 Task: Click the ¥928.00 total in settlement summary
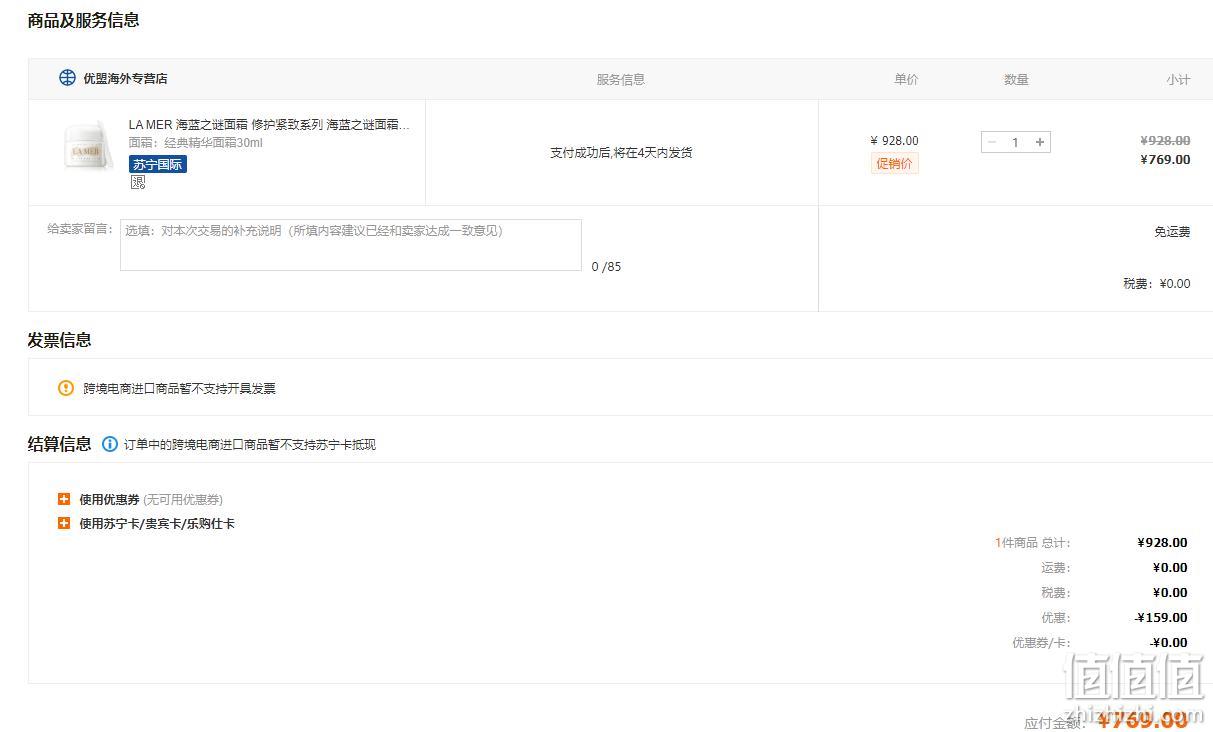click(1162, 543)
